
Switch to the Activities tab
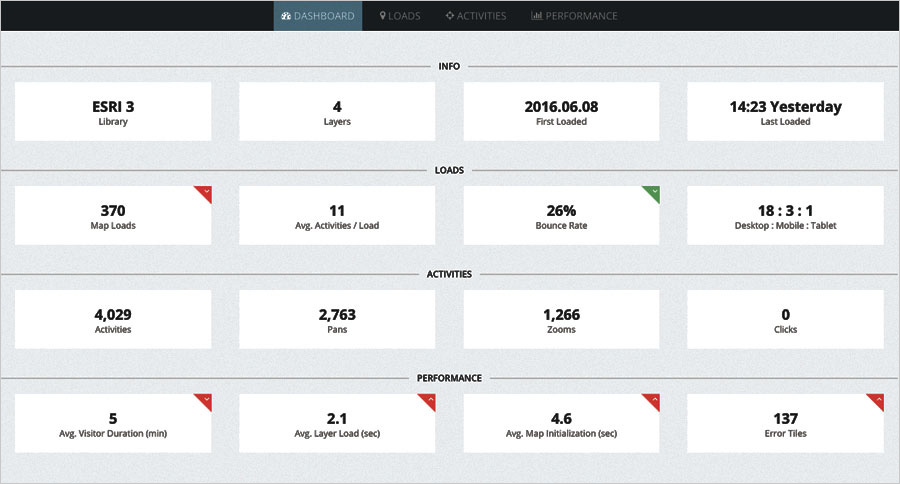[x=476, y=16]
